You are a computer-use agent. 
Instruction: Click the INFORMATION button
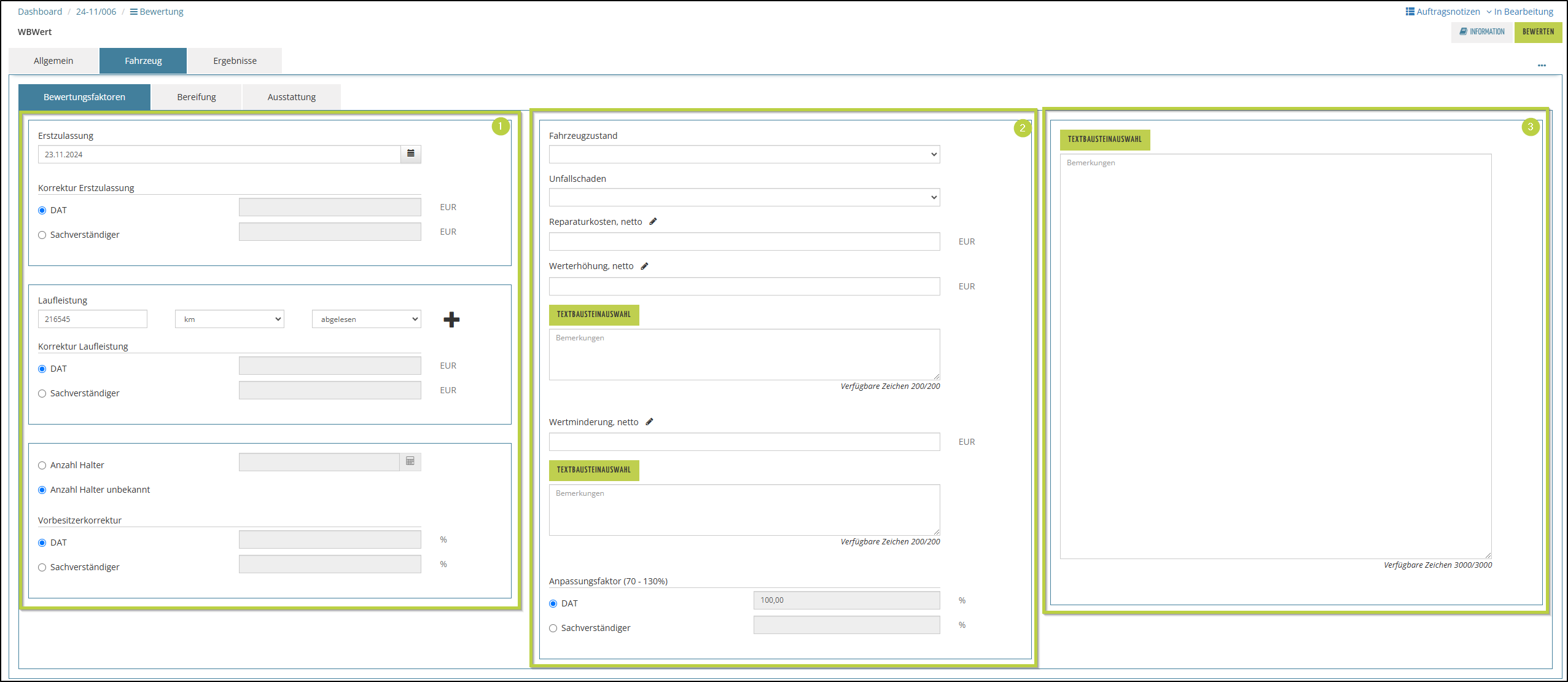[x=1481, y=32]
